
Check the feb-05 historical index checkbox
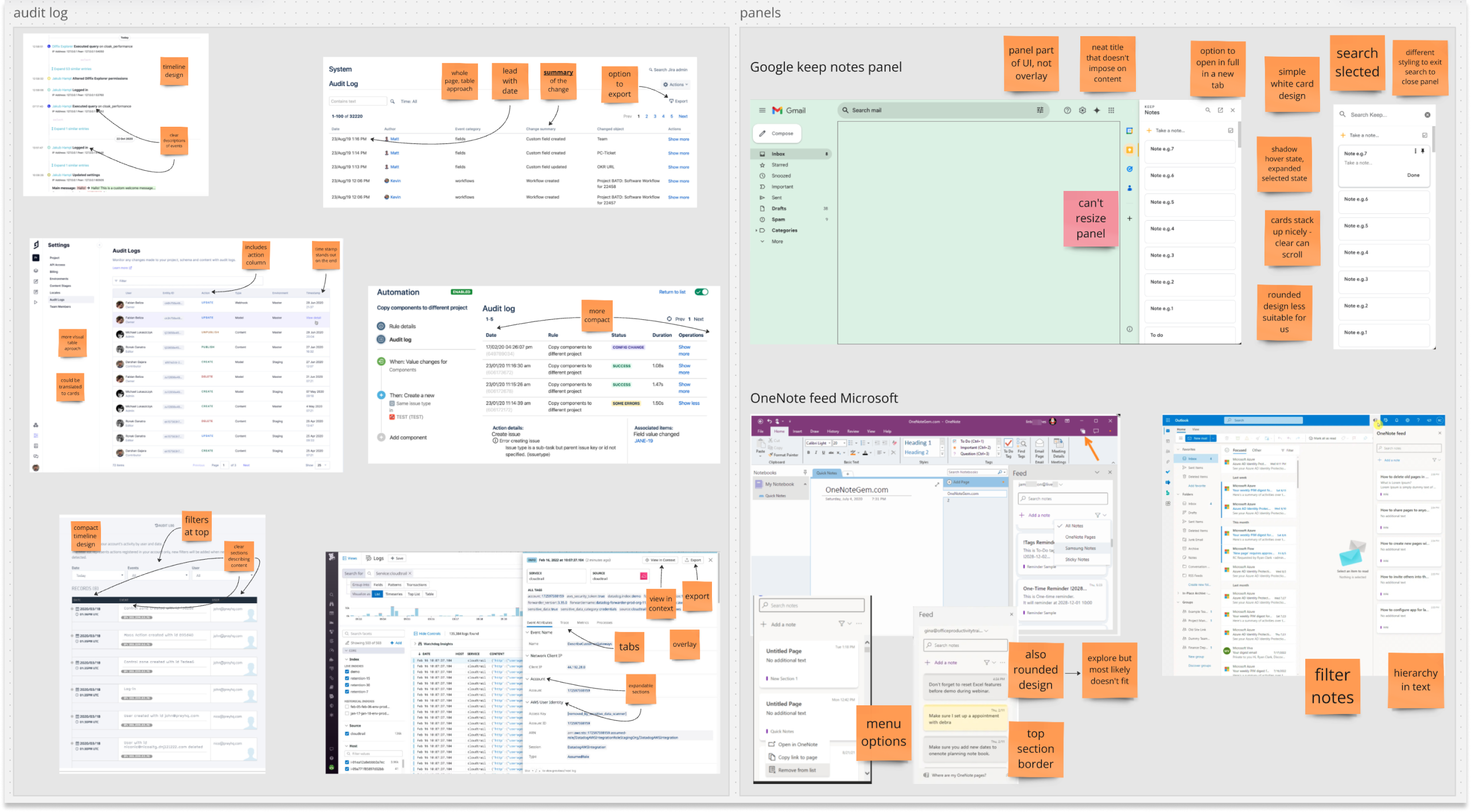[347, 706]
